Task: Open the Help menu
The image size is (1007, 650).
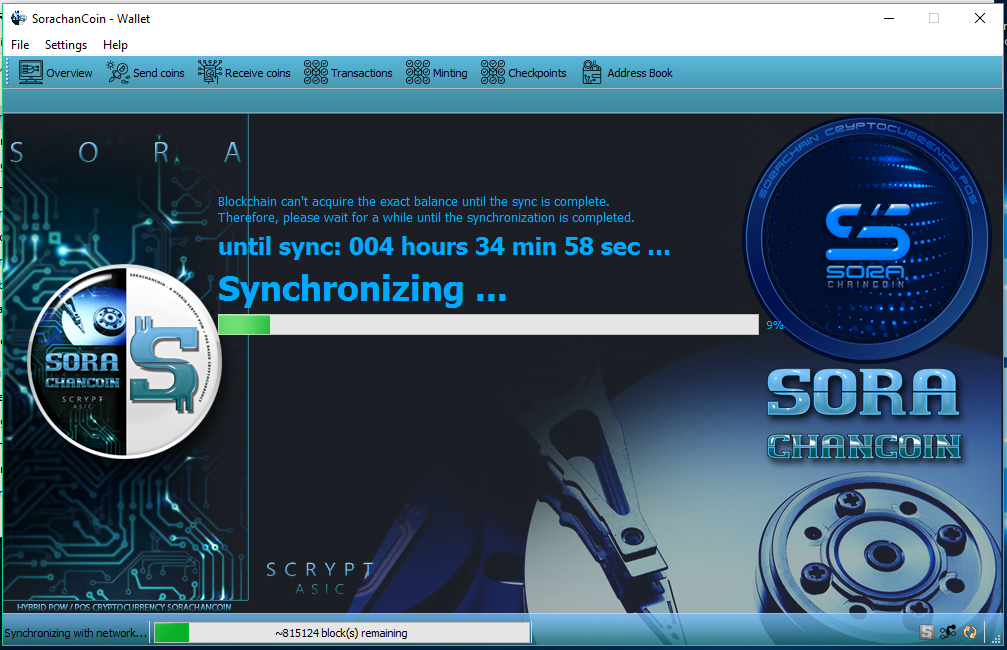Action: [115, 44]
